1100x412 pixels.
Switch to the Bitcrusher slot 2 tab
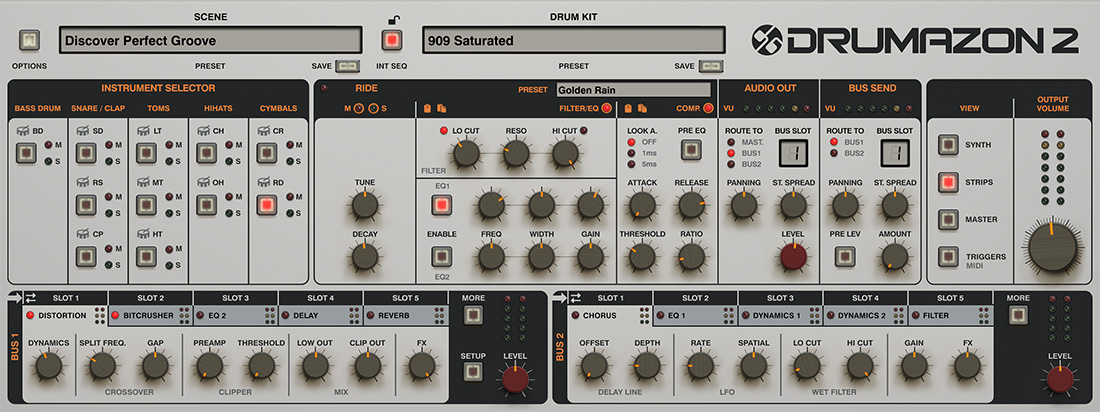[x=151, y=315]
